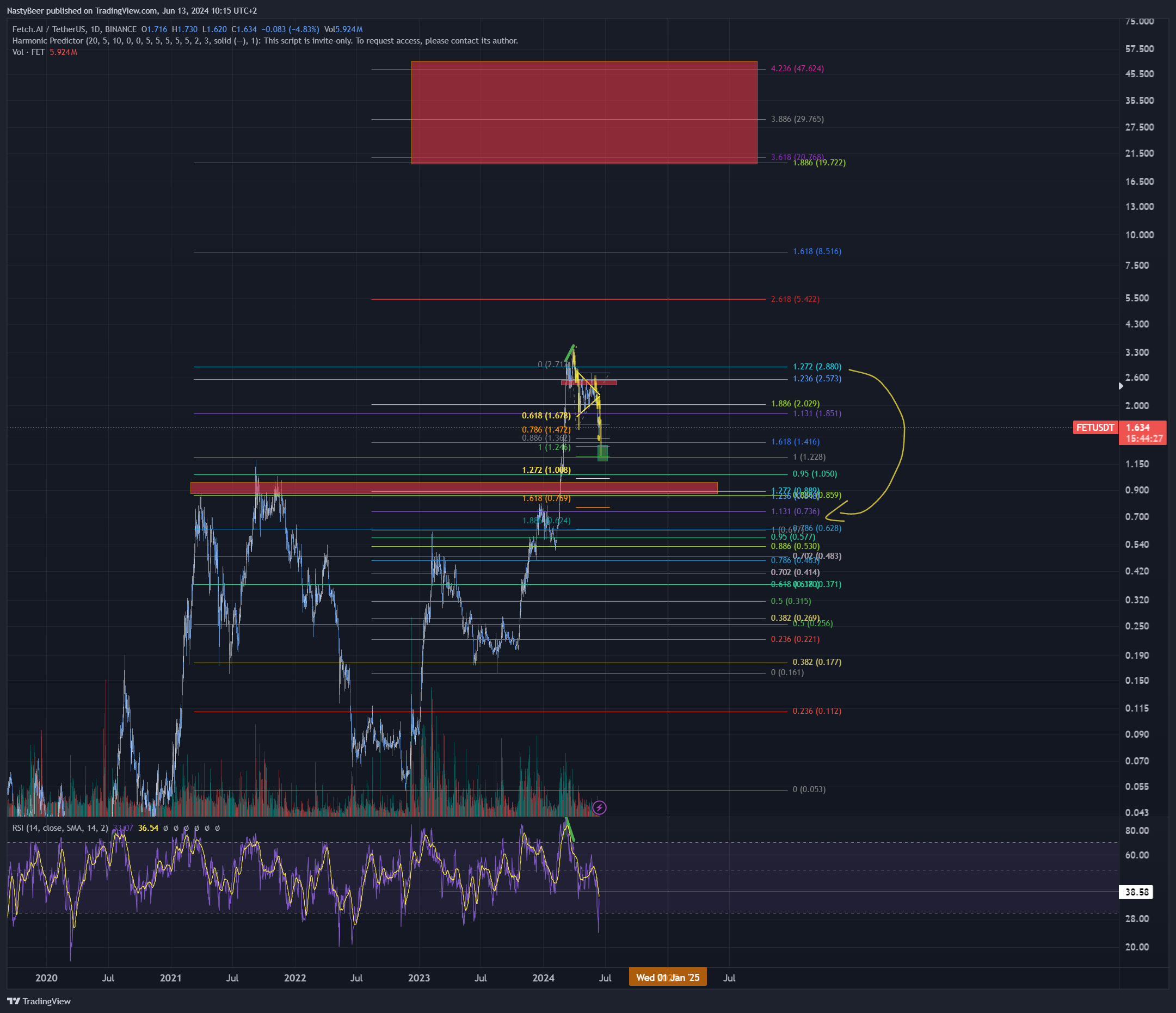Click the 0.886 (0.530) Fibonacci label
The height and width of the screenshot is (1013, 1176).
(x=795, y=547)
